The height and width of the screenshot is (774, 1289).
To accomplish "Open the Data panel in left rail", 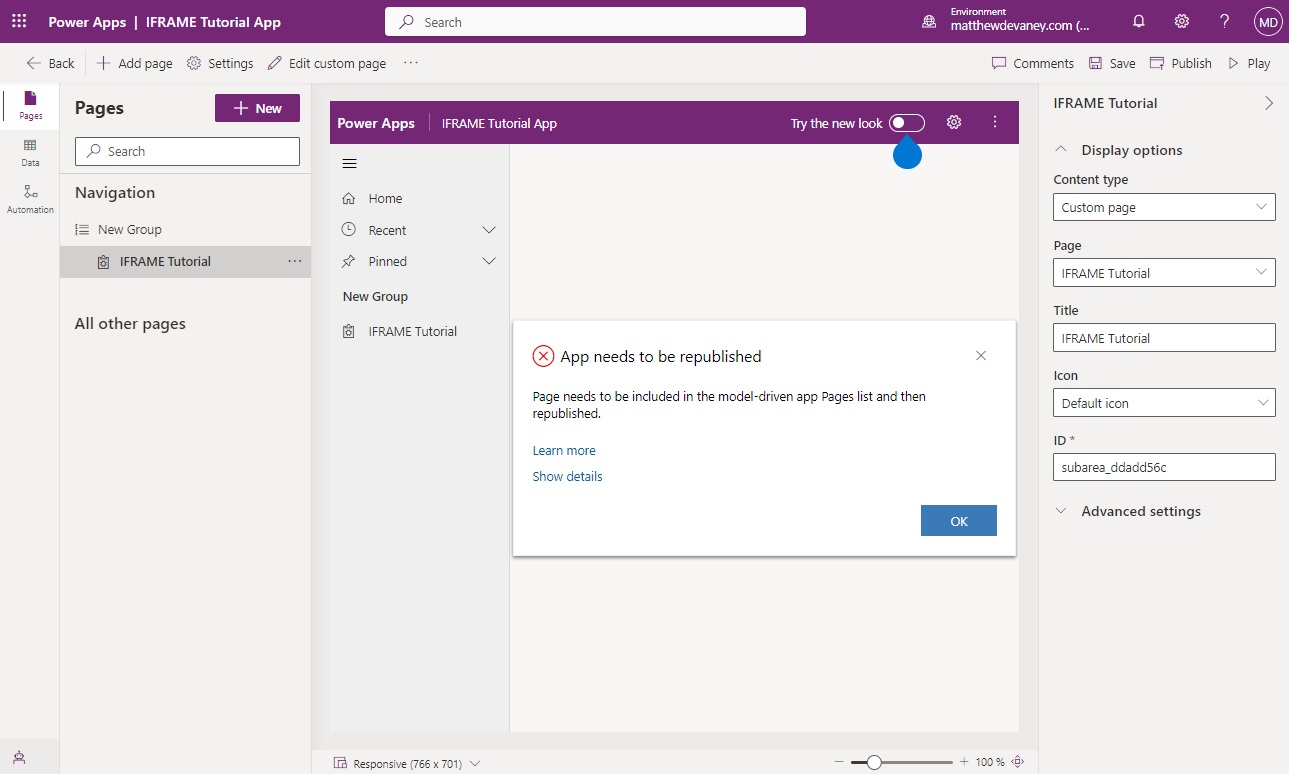I will click(x=30, y=152).
